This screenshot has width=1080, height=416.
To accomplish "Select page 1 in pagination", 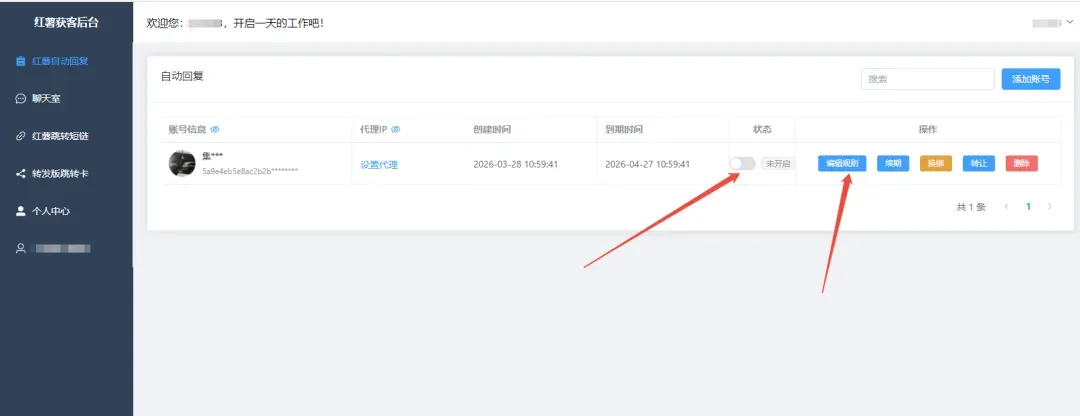I will click(x=1028, y=206).
